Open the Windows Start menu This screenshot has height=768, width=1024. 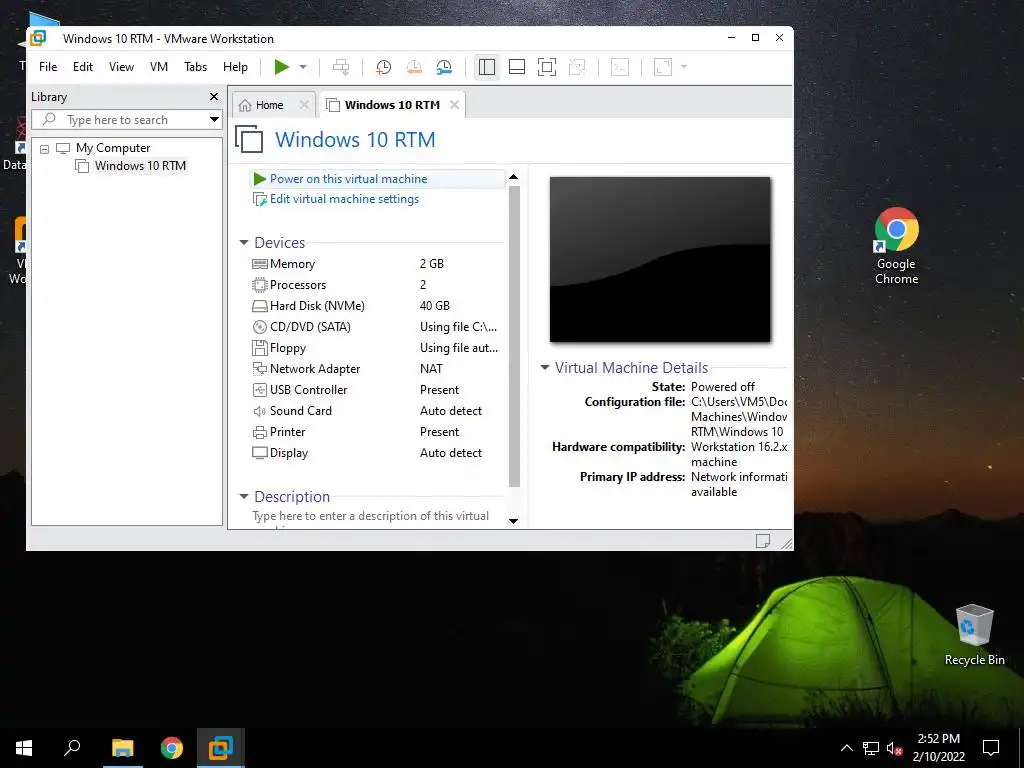coord(24,748)
